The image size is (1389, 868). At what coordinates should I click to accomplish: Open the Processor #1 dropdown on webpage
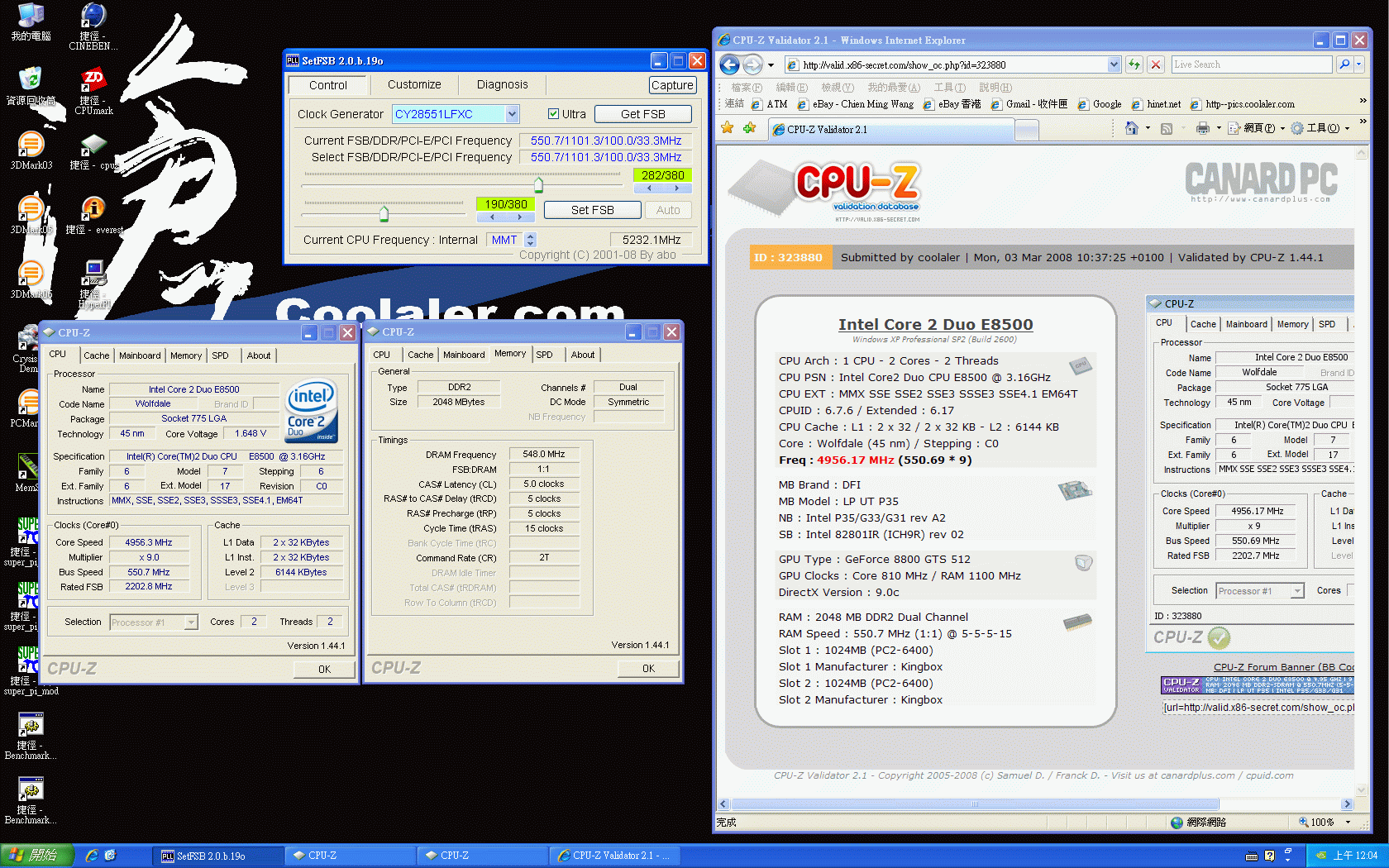click(1297, 591)
